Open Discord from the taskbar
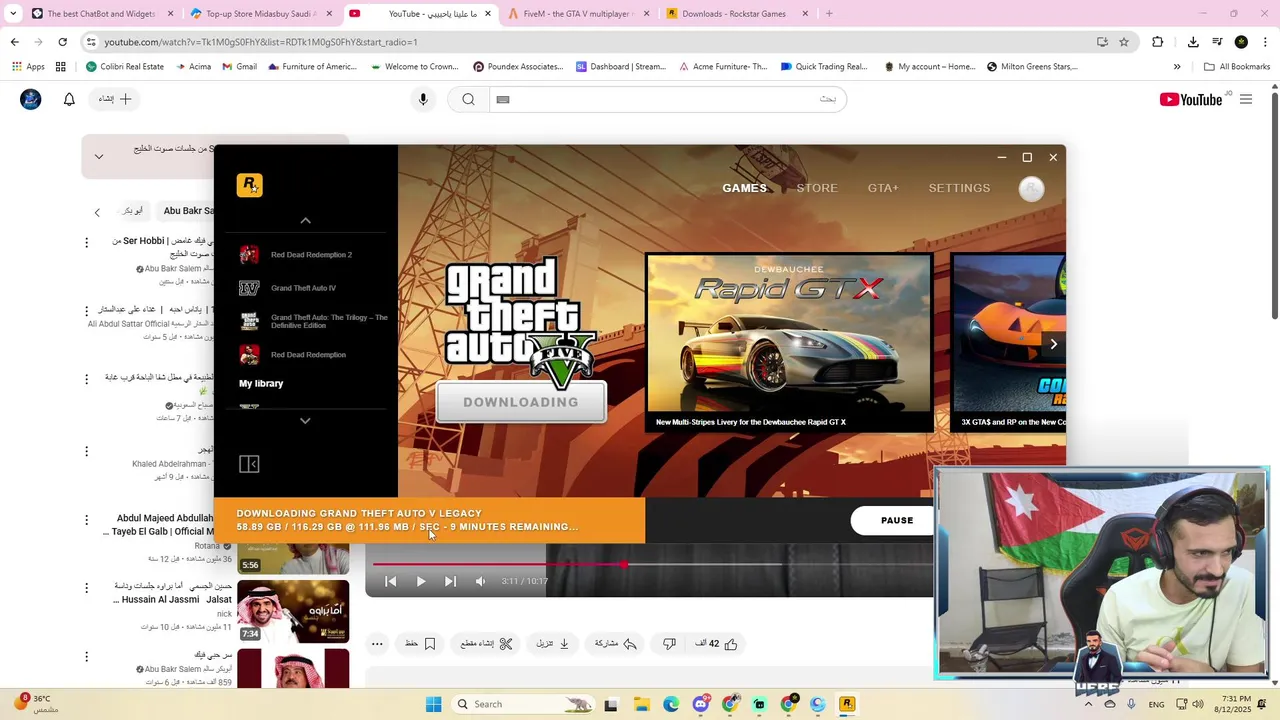The image size is (1280, 720). pyautogui.click(x=700, y=704)
